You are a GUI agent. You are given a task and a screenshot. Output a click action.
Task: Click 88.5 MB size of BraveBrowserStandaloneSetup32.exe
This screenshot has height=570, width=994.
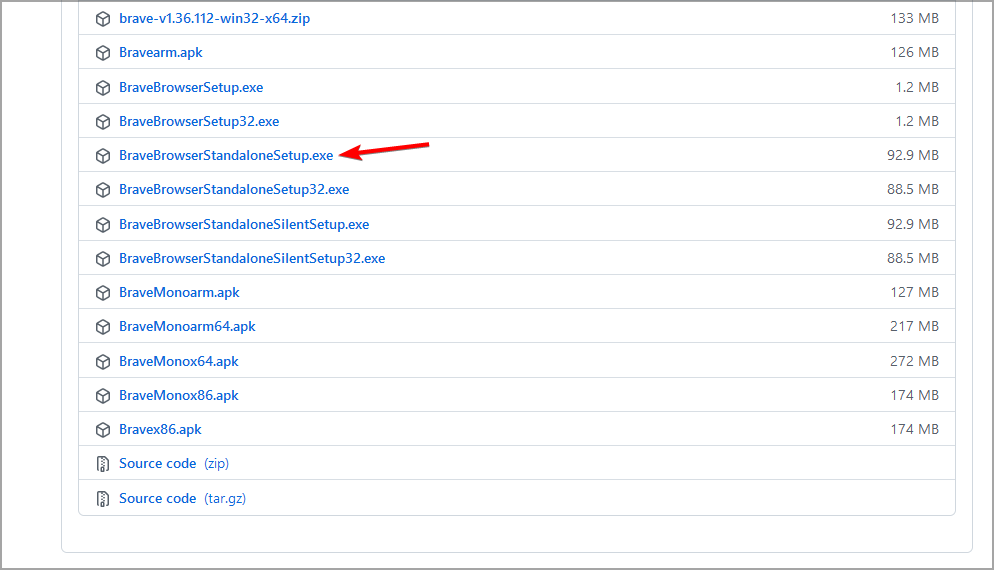click(913, 190)
